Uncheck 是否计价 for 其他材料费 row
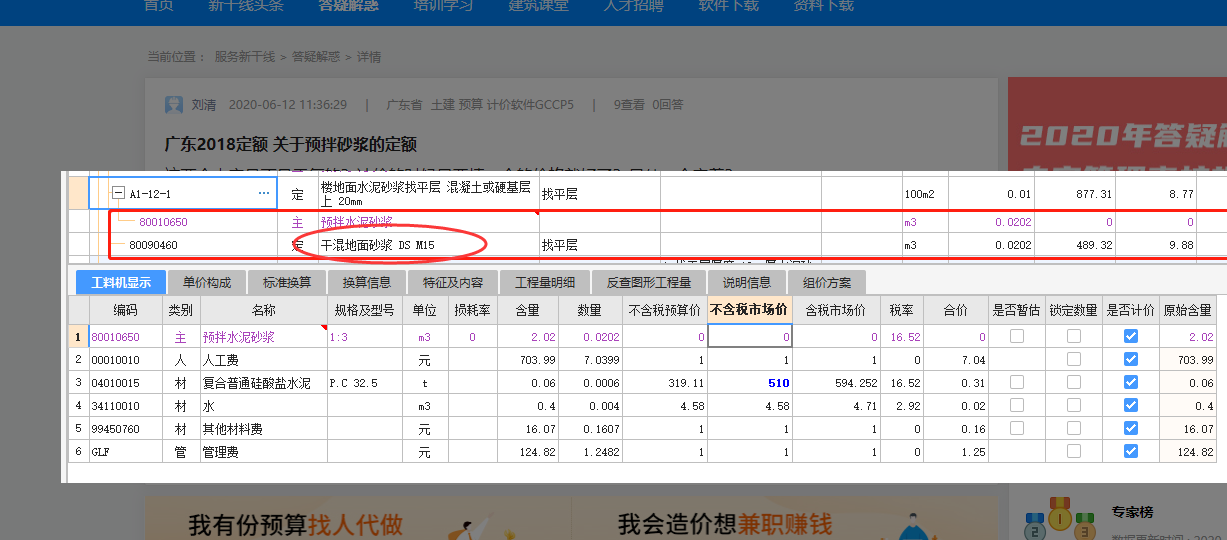 point(1131,428)
